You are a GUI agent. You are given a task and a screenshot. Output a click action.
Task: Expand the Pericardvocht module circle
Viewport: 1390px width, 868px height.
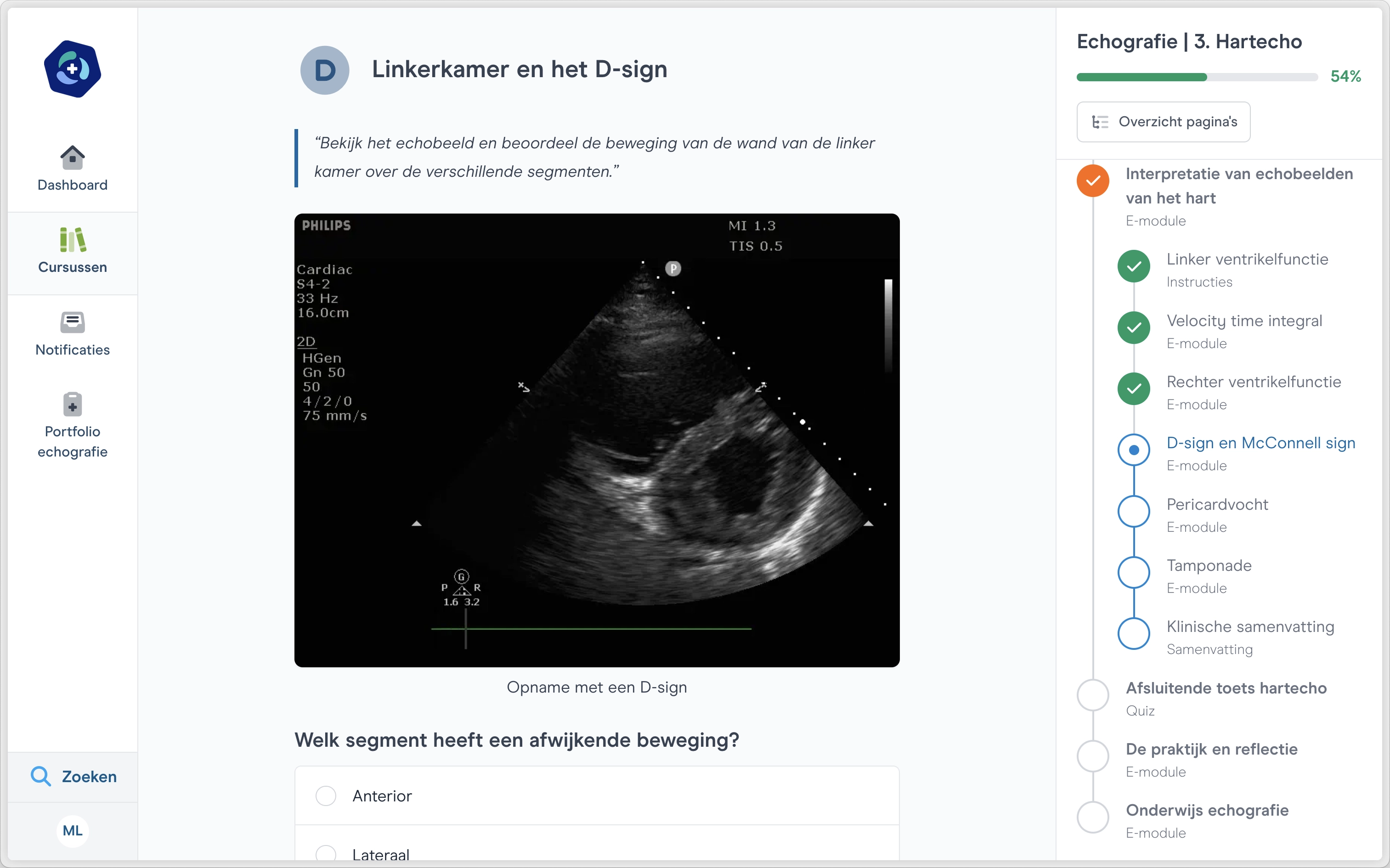1134,511
